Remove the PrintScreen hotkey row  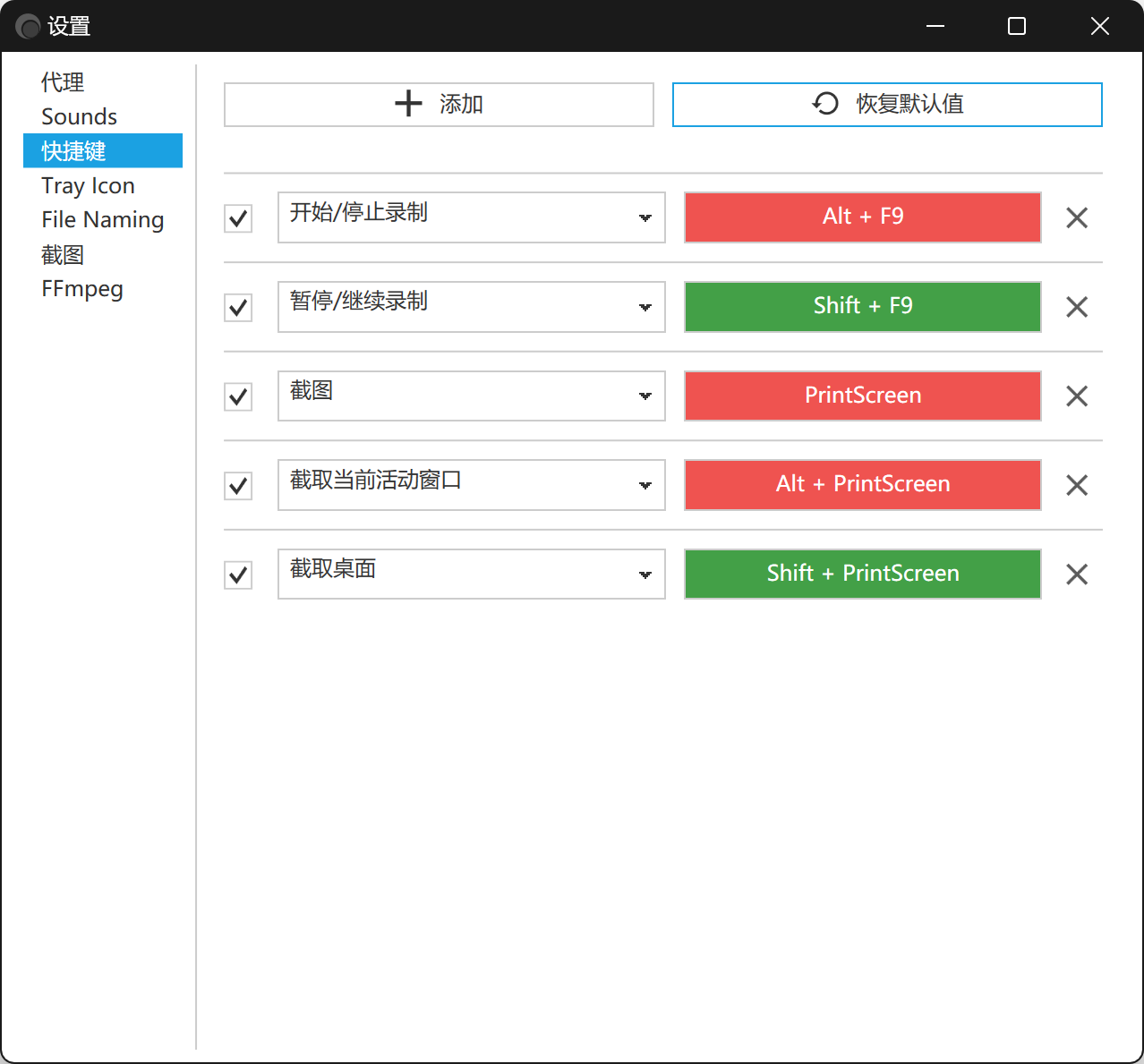click(1077, 396)
